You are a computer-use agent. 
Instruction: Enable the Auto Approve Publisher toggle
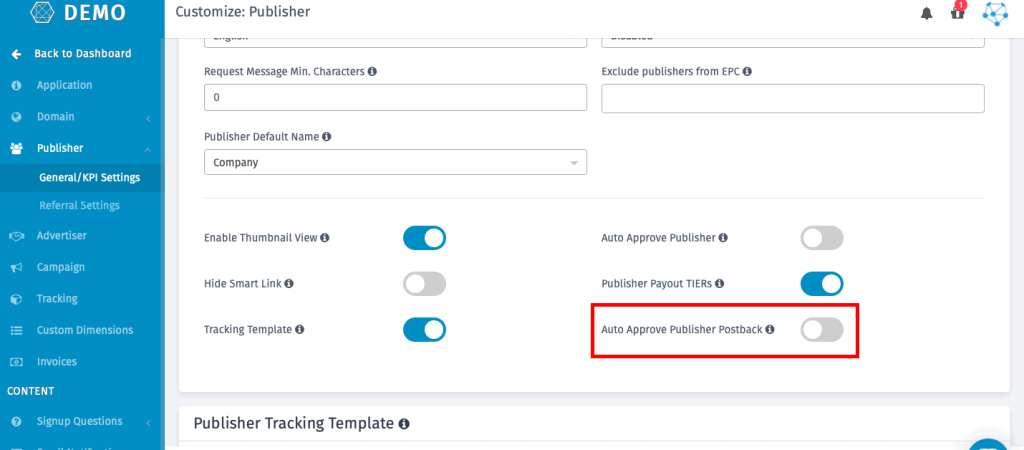click(822, 238)
